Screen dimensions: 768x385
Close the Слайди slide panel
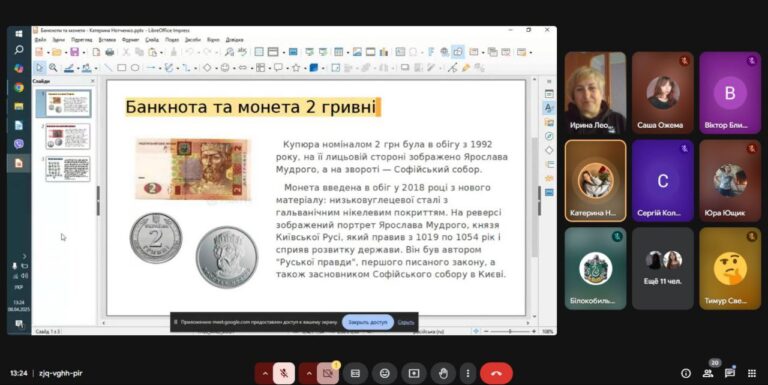(x=93, y=81)
